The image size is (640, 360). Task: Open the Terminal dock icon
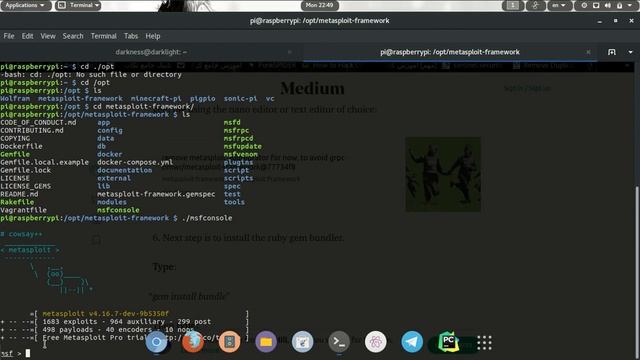[x=339, y=342]
